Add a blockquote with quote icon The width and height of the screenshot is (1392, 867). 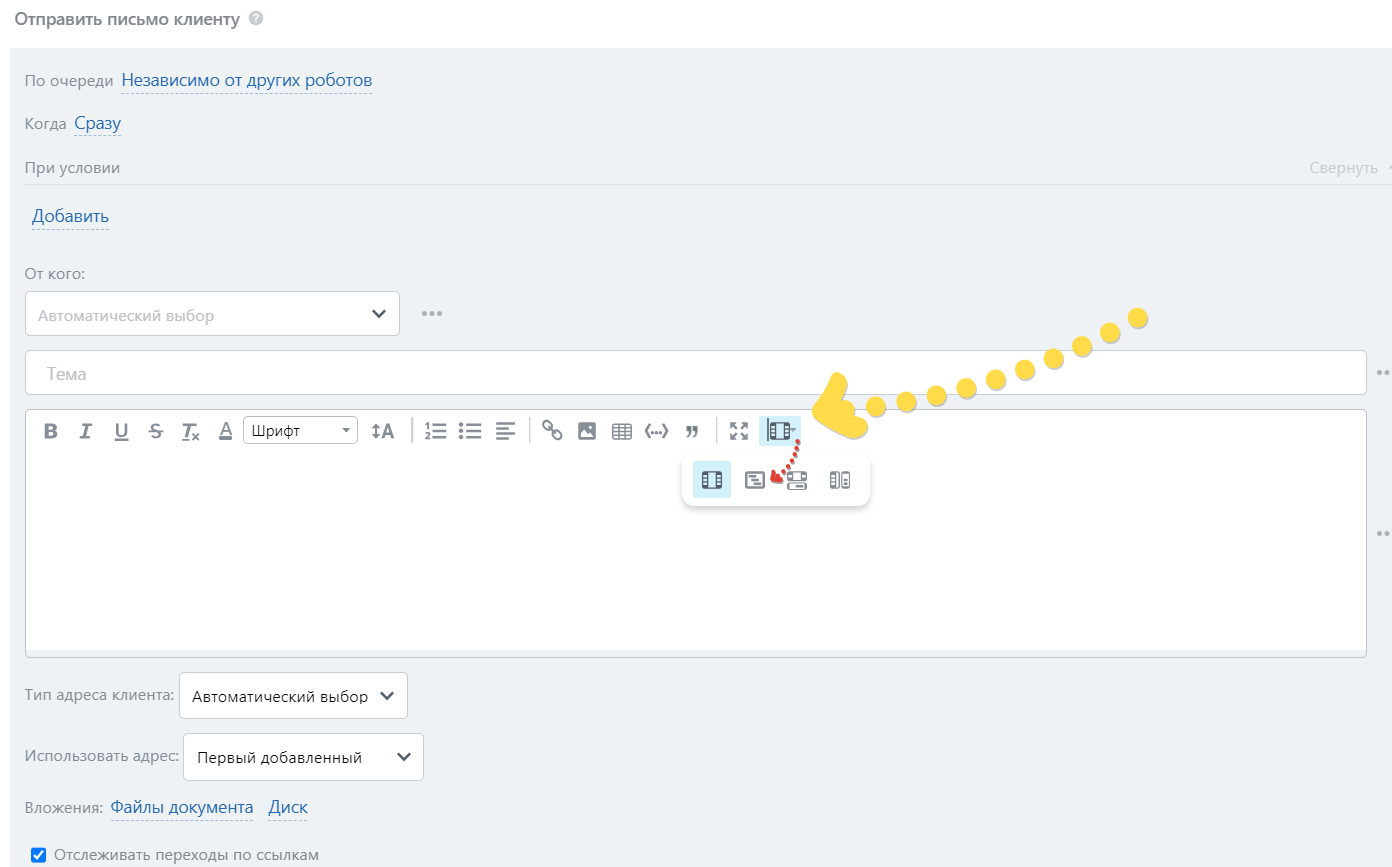691,431
